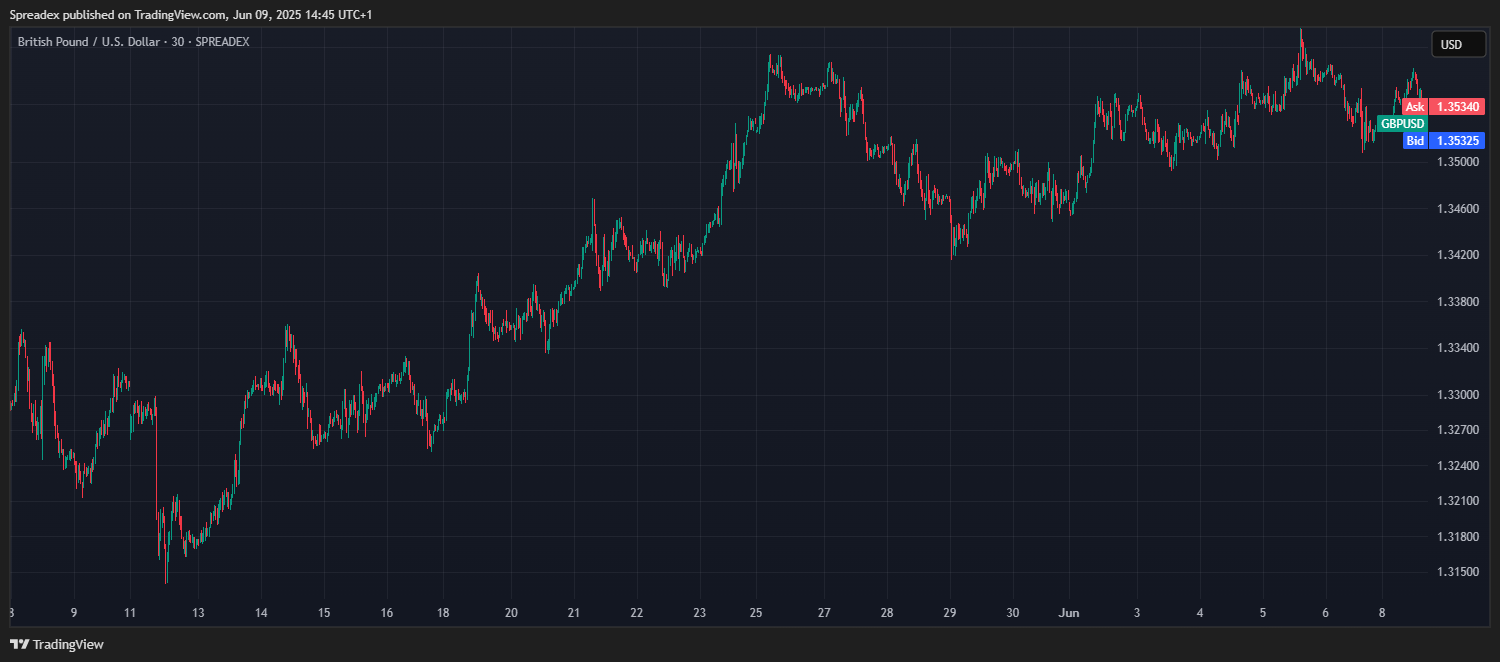
Task: Click date 28 on the time axis
Action: 887,613
